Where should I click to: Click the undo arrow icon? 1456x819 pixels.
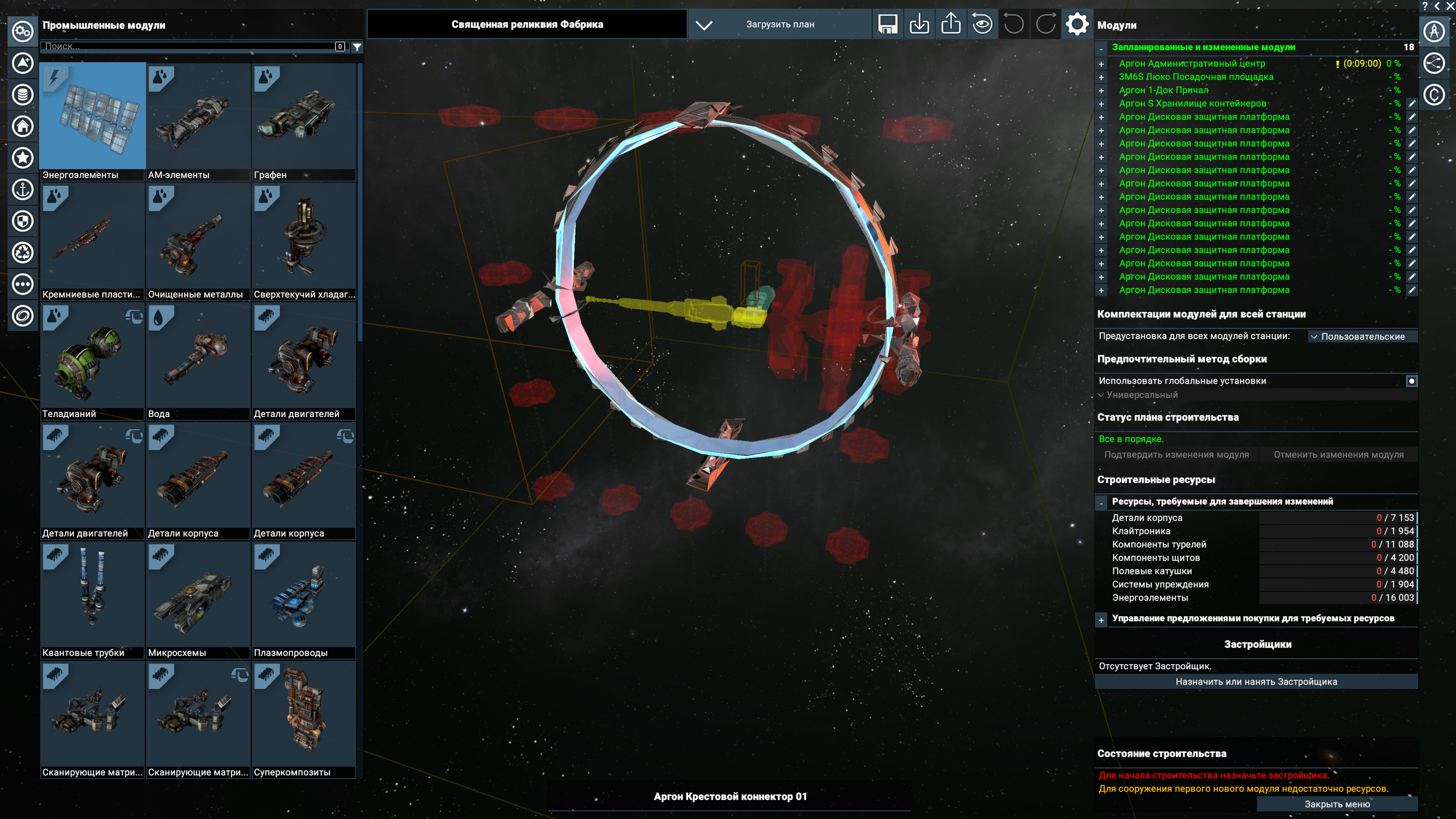click(1014, 24)
